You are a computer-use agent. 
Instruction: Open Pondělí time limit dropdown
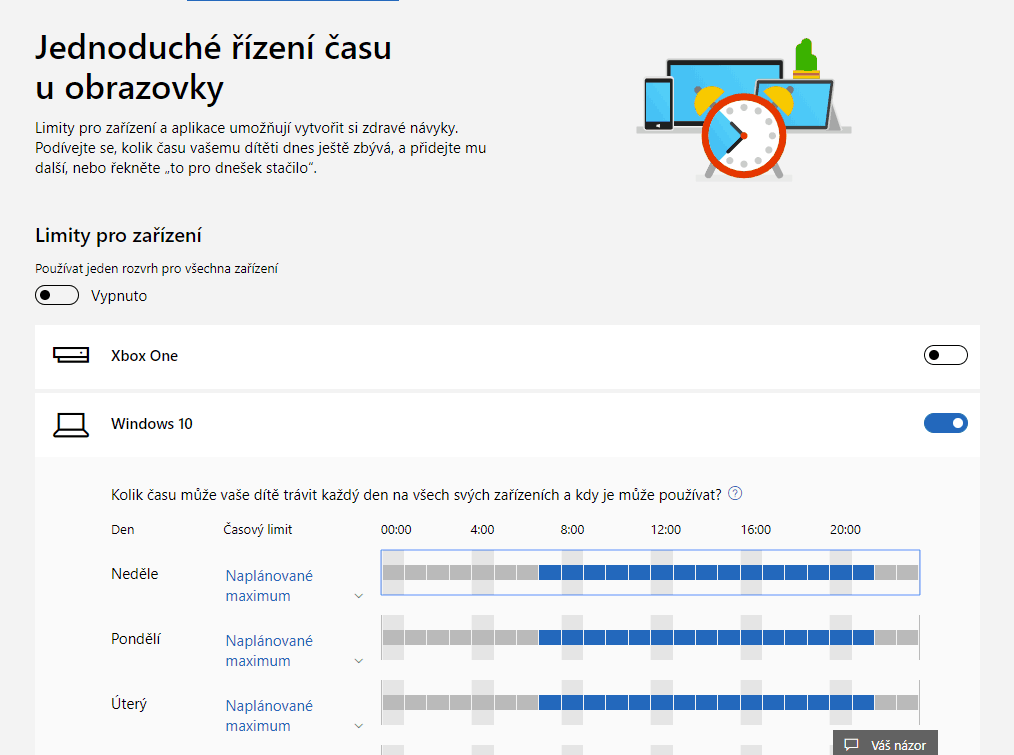(358, 661)
